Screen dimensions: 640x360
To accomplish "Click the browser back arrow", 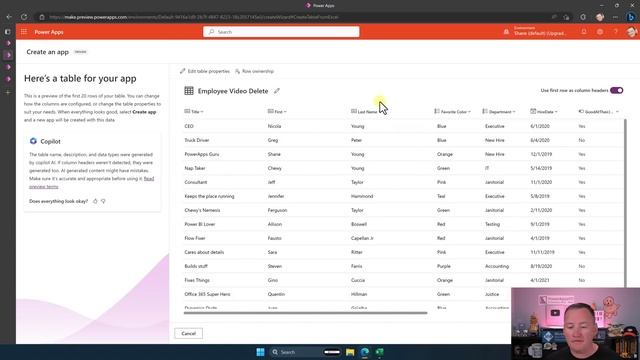I will pyautogui.click(x=9, y=17).
